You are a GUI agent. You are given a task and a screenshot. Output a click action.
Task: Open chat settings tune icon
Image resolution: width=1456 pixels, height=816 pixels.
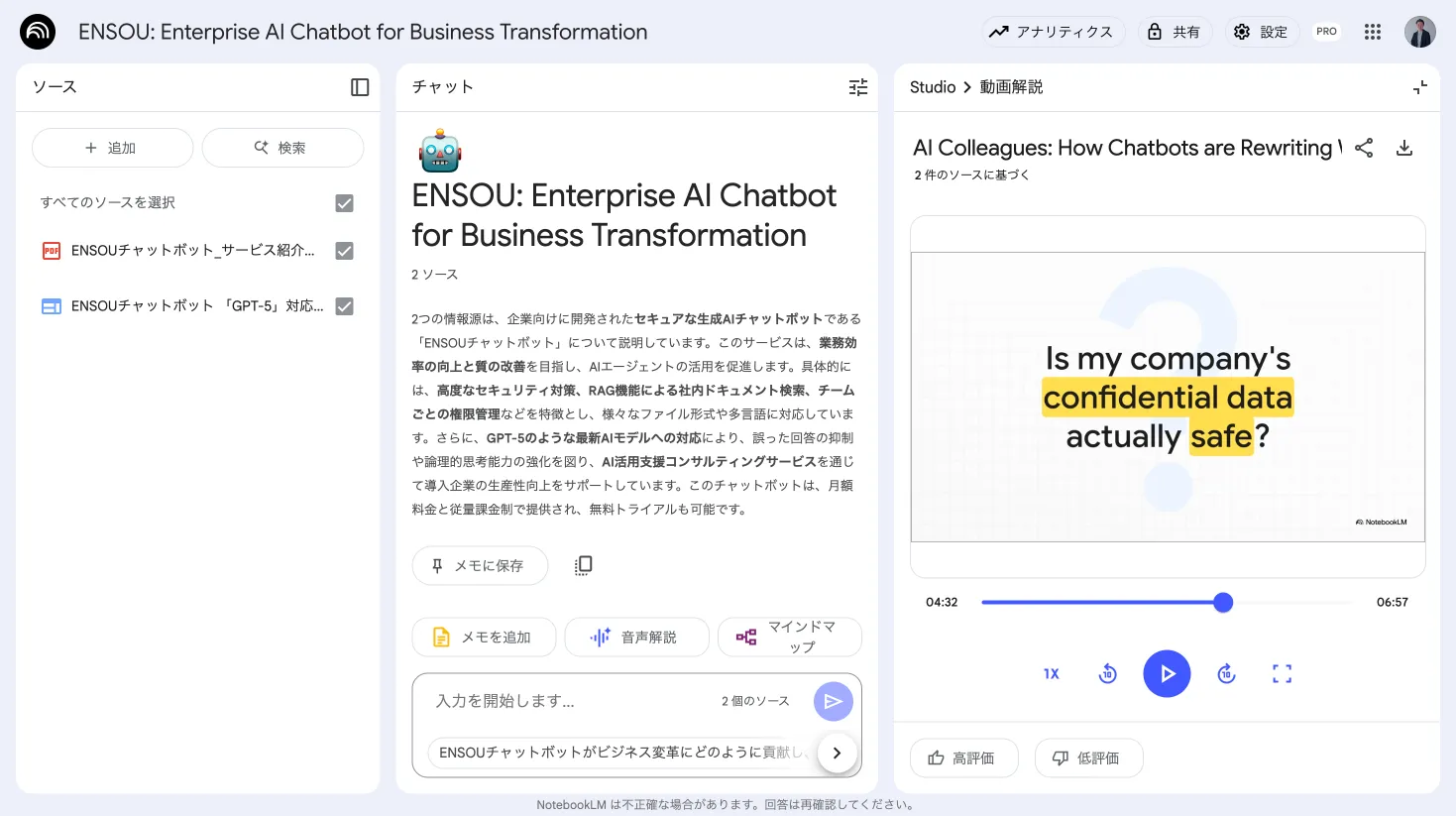858,87
